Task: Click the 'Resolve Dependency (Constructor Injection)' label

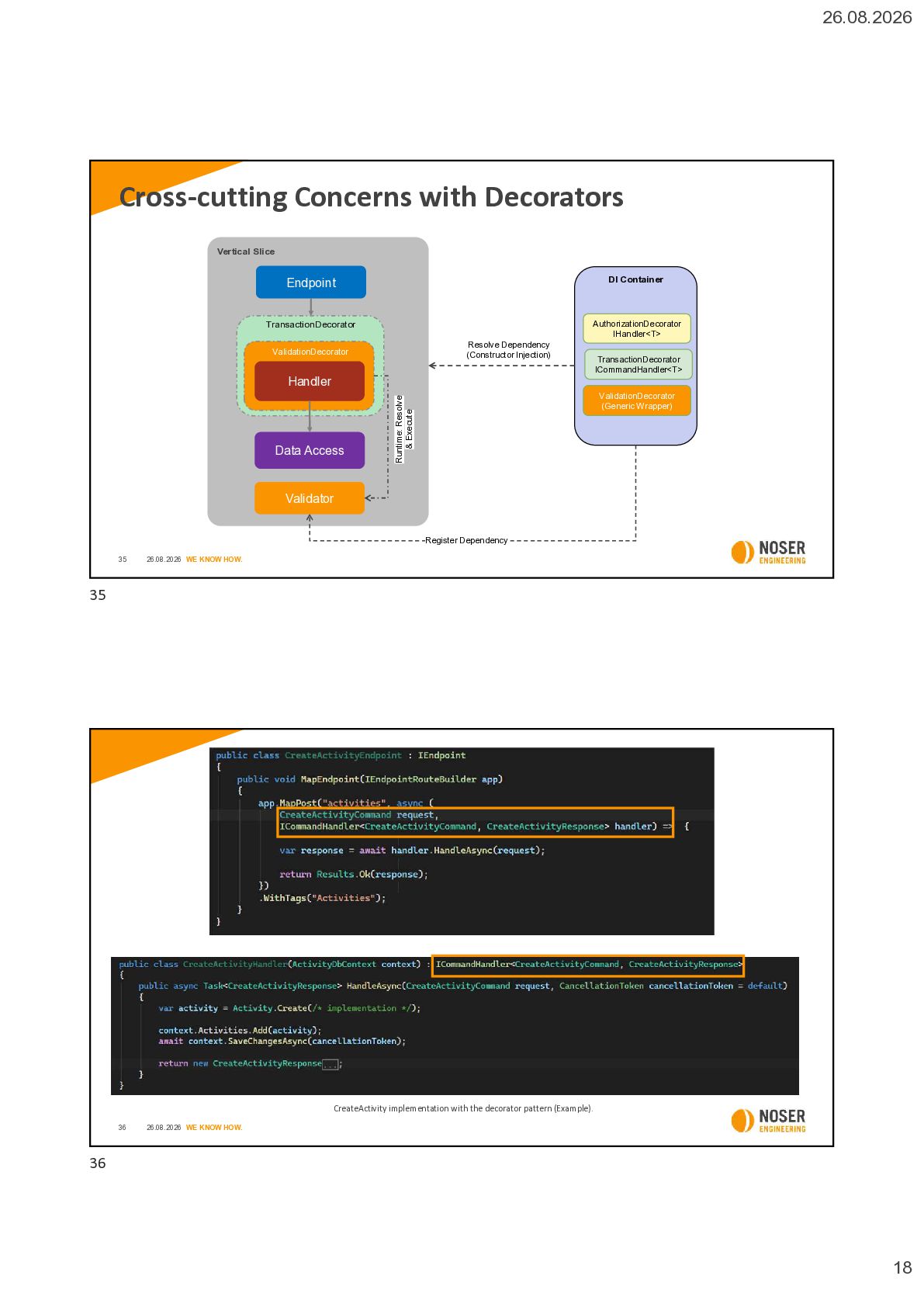Action: pos(508,350)
